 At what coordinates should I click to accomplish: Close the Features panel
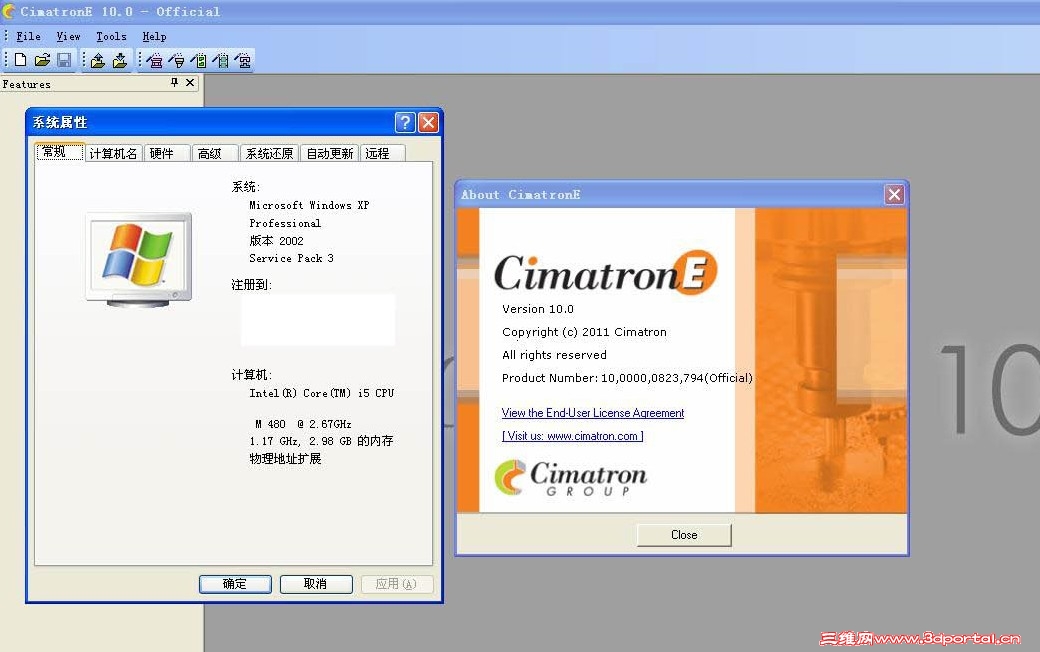click(x=190, y=82)
